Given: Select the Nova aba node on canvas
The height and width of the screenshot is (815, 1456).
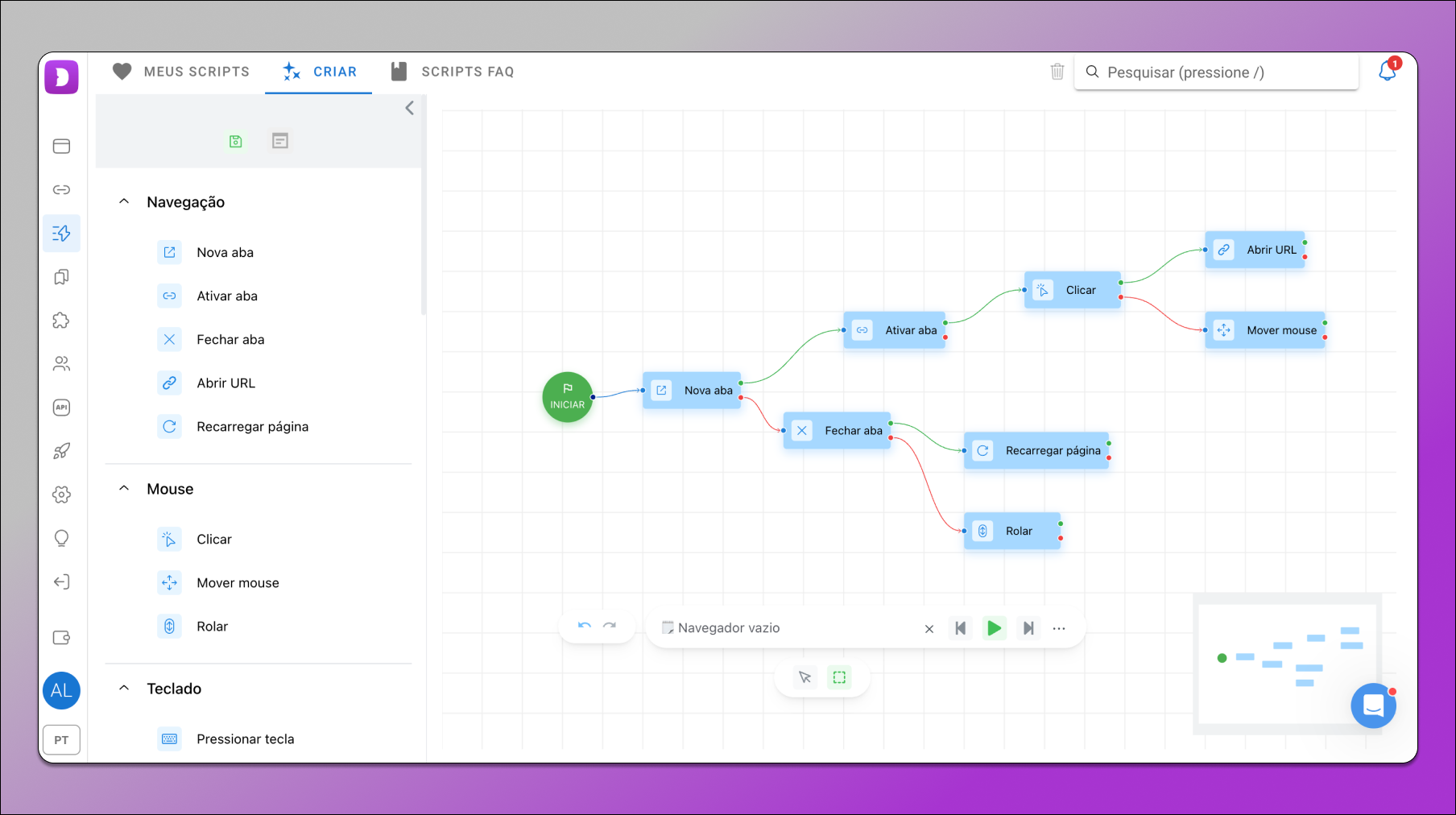Looking at the screenshot, I should (692, 390).
